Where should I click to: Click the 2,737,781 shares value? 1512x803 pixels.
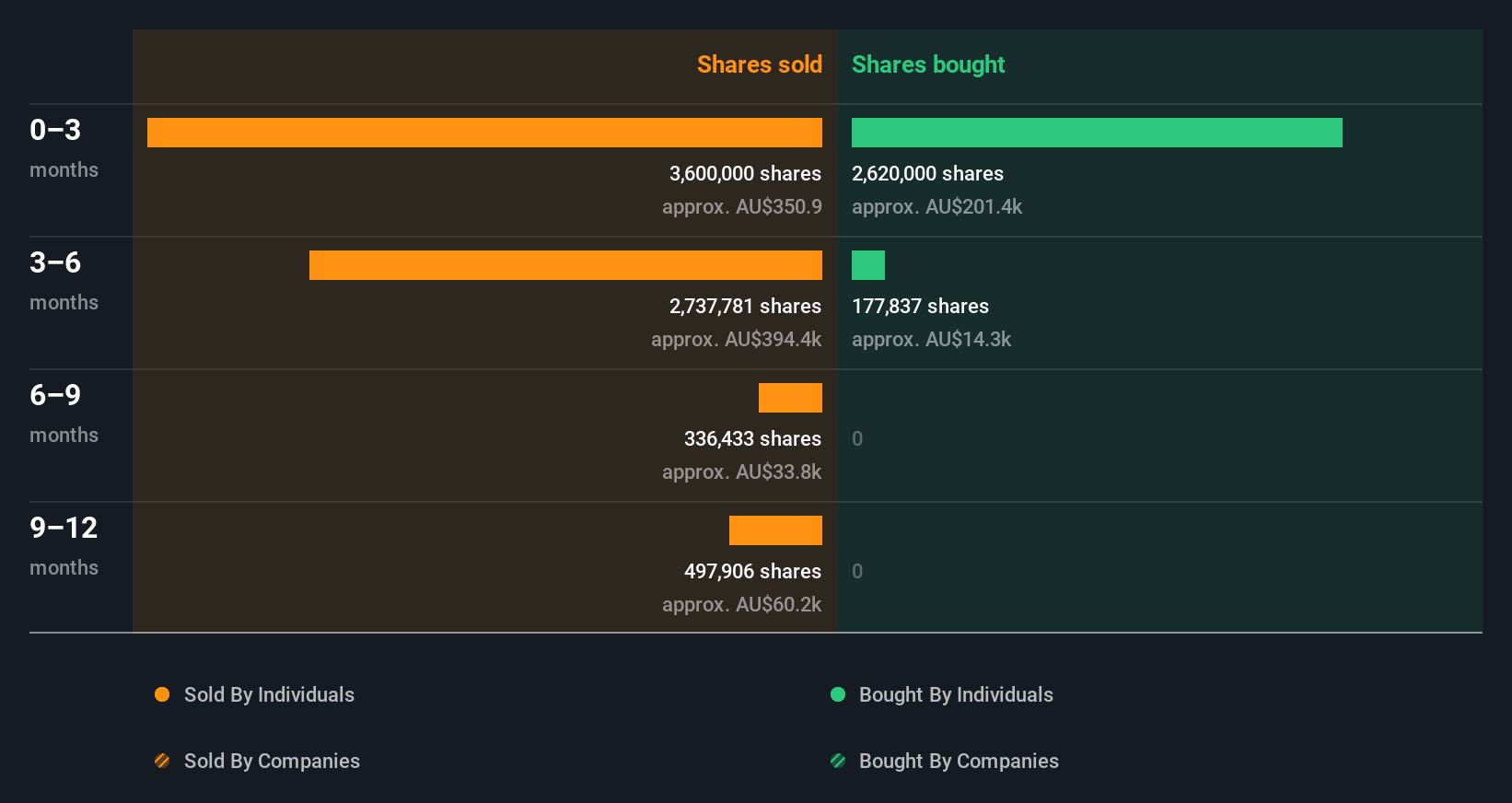[745, 306]
